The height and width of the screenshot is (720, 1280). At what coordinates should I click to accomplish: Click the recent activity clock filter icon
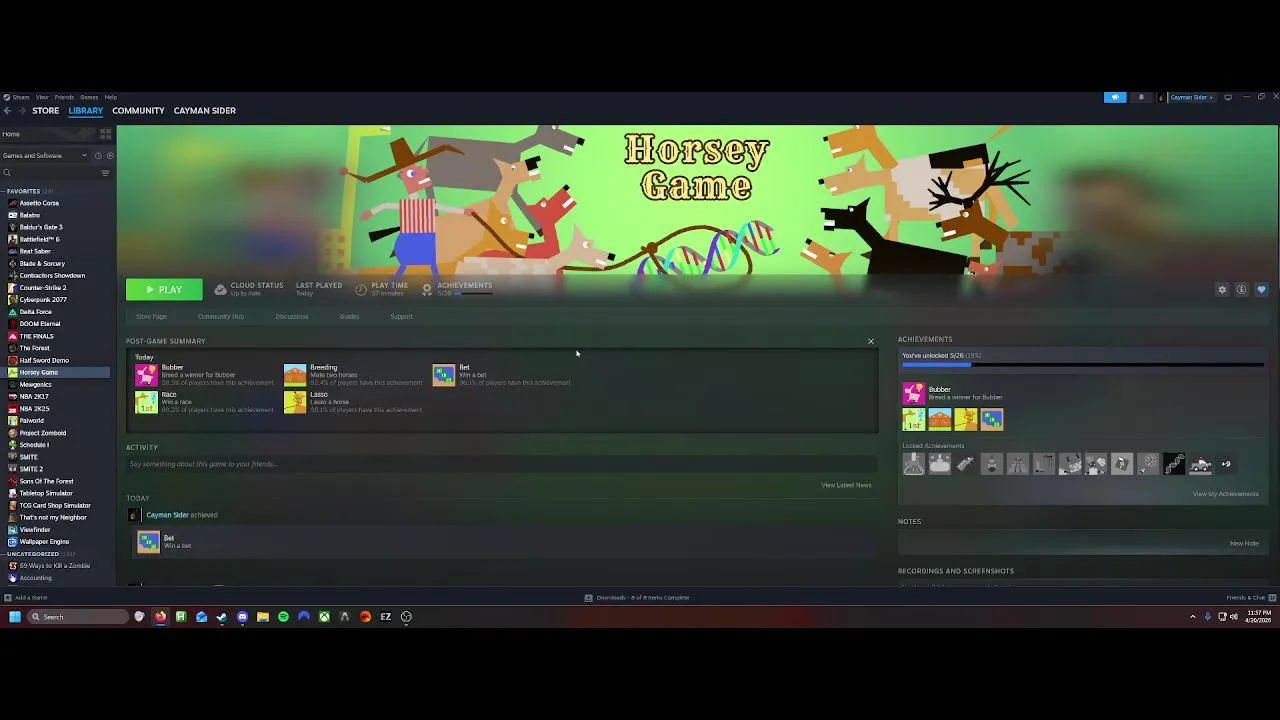point(98,155)
